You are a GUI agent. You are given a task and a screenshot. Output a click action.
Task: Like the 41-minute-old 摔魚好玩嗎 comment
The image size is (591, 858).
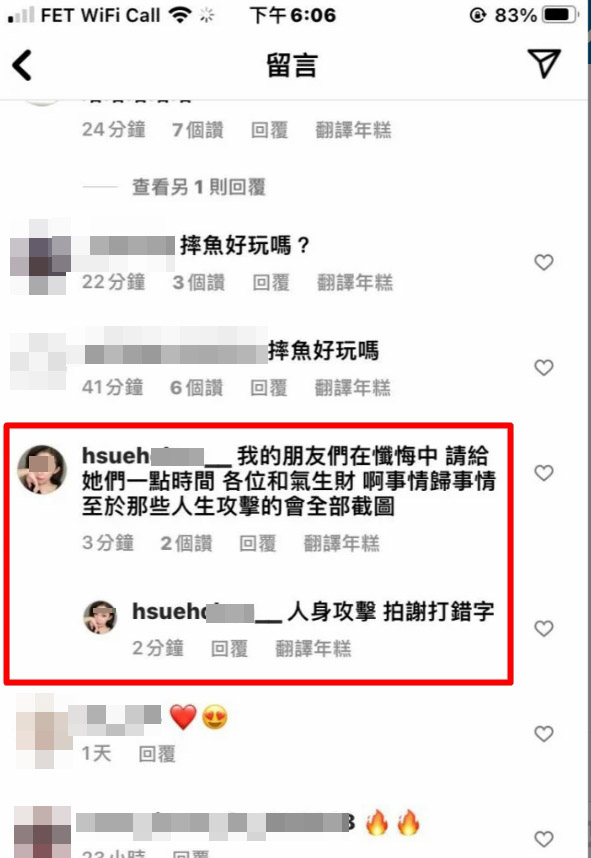543,367
